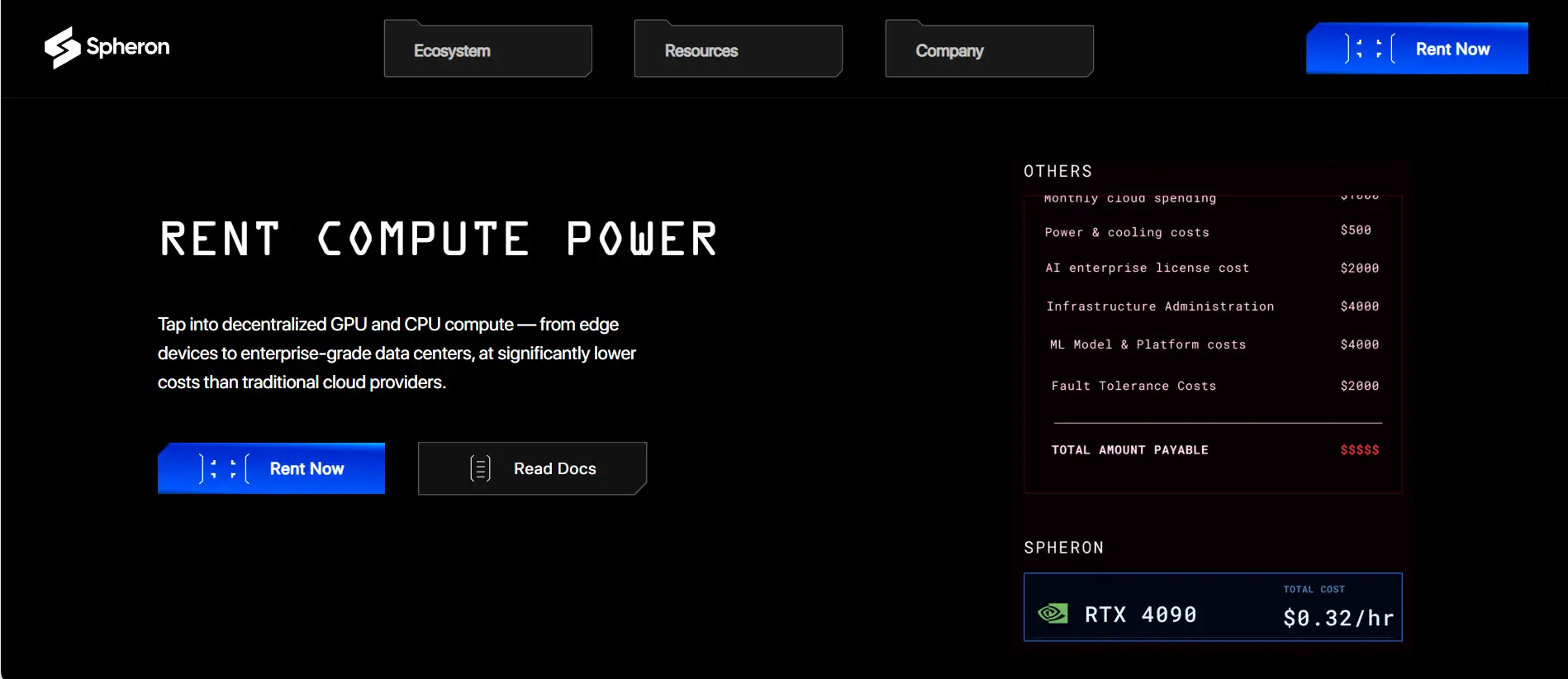Click the bracket icon in header Rent Now

pyautogui.click(x=1369, y=49)
